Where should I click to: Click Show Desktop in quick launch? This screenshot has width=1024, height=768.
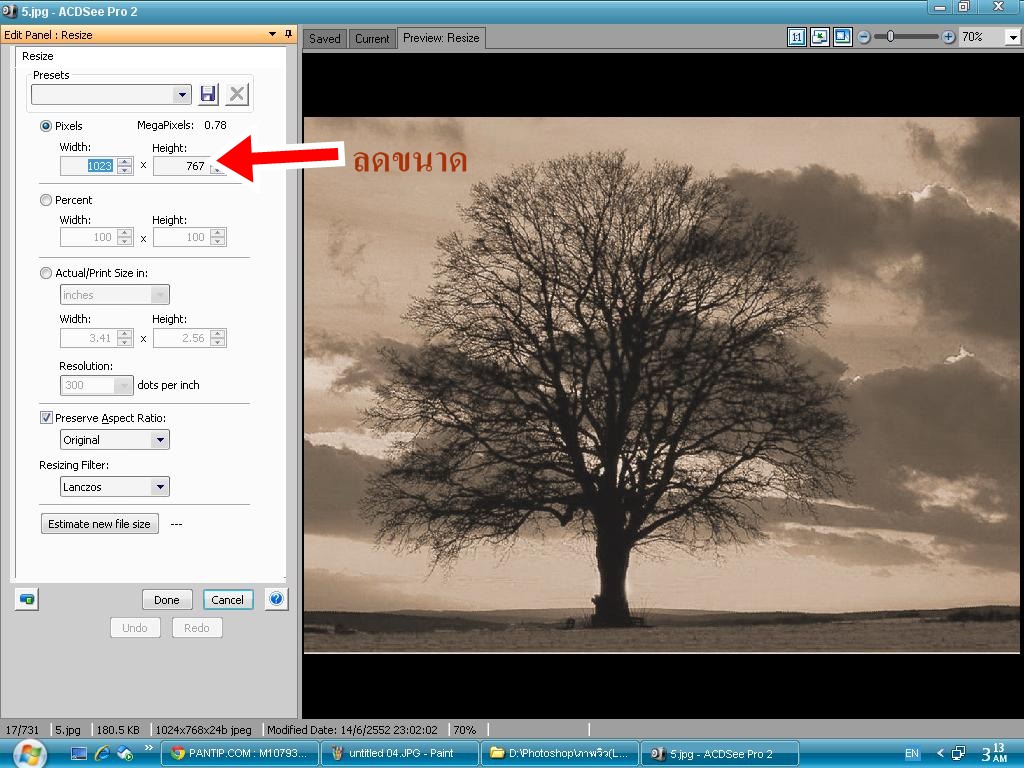[x=79, y=754]
